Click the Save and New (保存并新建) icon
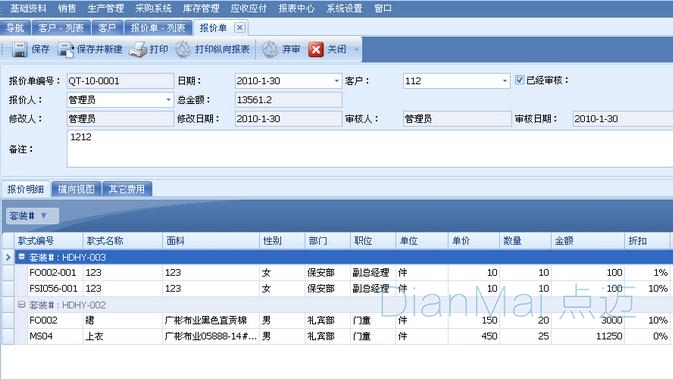 pos(66,49)
